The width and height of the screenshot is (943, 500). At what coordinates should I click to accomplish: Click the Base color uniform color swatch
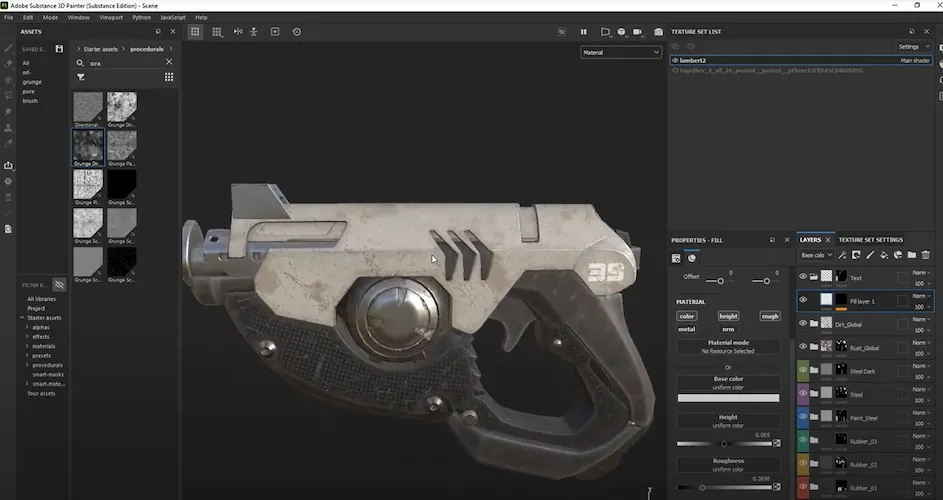pos(728,398)
